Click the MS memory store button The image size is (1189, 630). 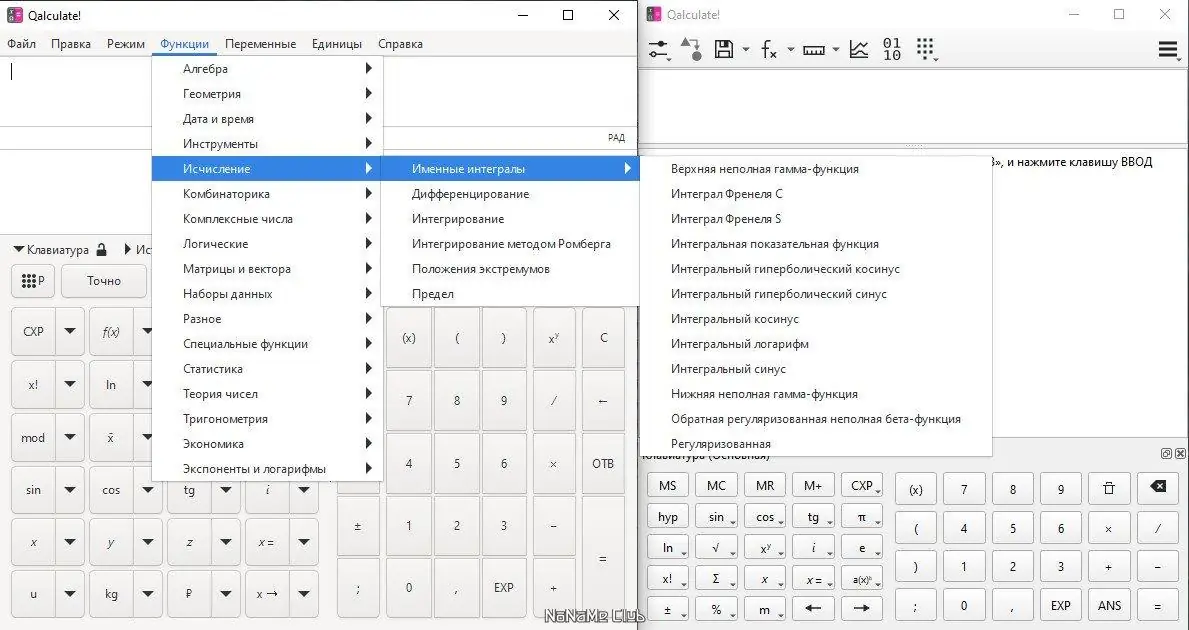tap(668, 486)
